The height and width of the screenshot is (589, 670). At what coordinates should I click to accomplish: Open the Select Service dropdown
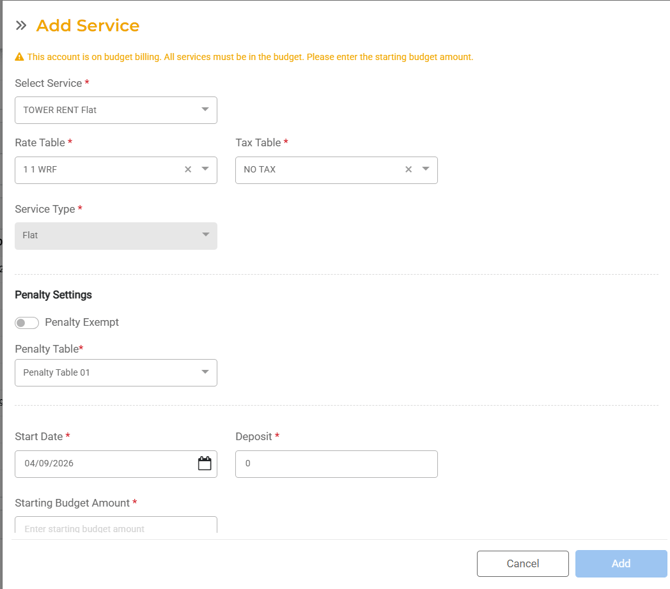[116, 110]
